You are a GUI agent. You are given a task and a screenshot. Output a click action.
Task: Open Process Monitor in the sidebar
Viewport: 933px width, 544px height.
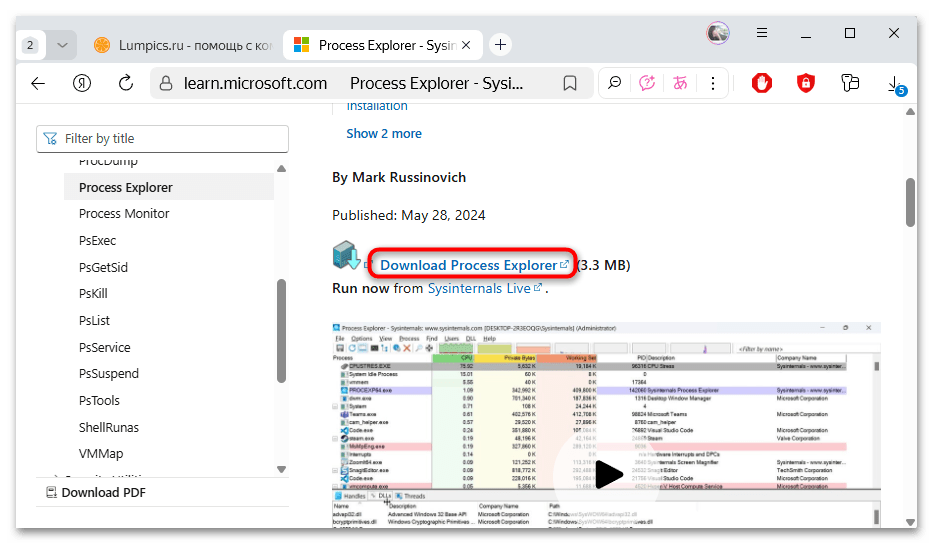(x=124, y=214)
